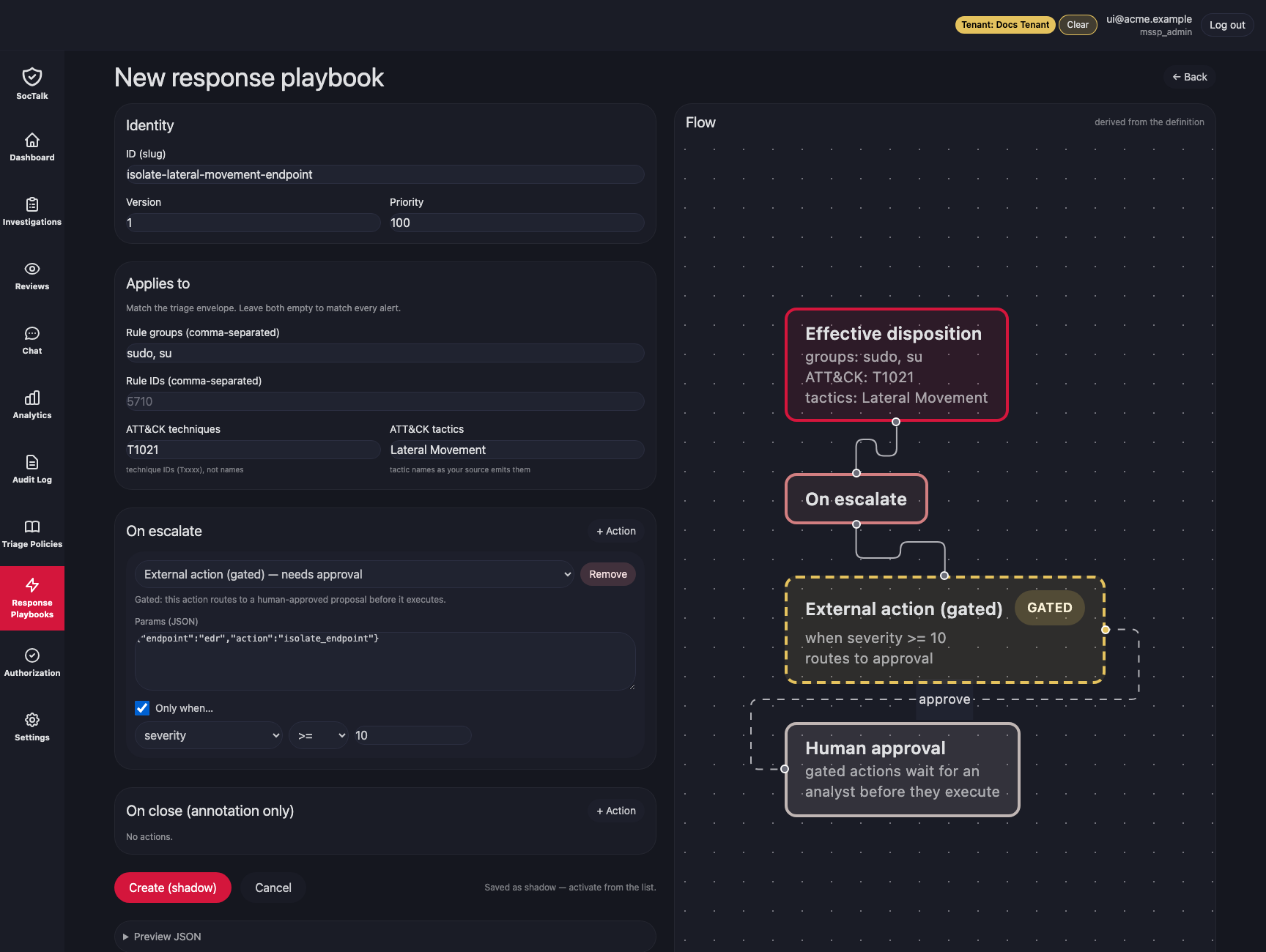Screen dimensions: 1266x952
Task: Uncheck the 'Only when...' checkbox
Action: (142, 708)
